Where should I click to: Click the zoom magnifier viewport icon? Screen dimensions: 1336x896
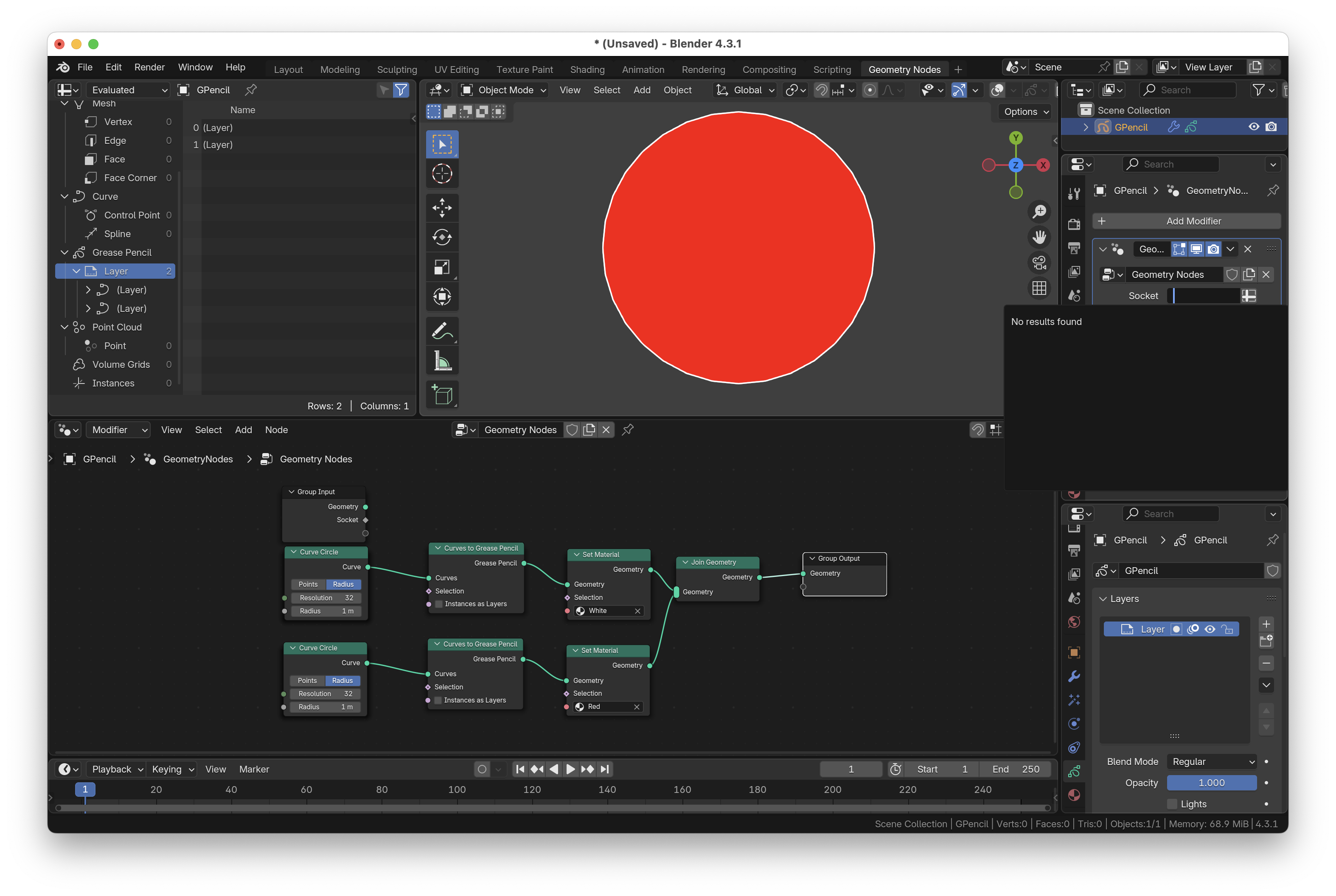point(1039,211)
